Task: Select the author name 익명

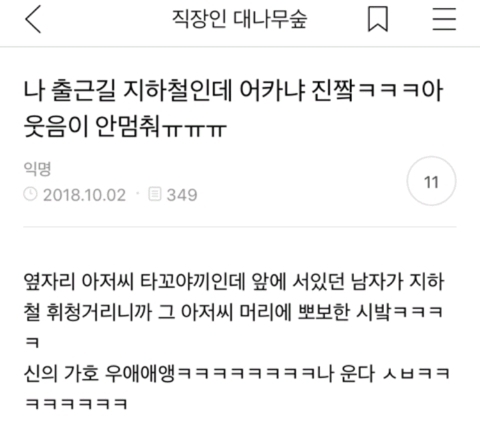Action: pyautogui.click(x=37, y=169)
